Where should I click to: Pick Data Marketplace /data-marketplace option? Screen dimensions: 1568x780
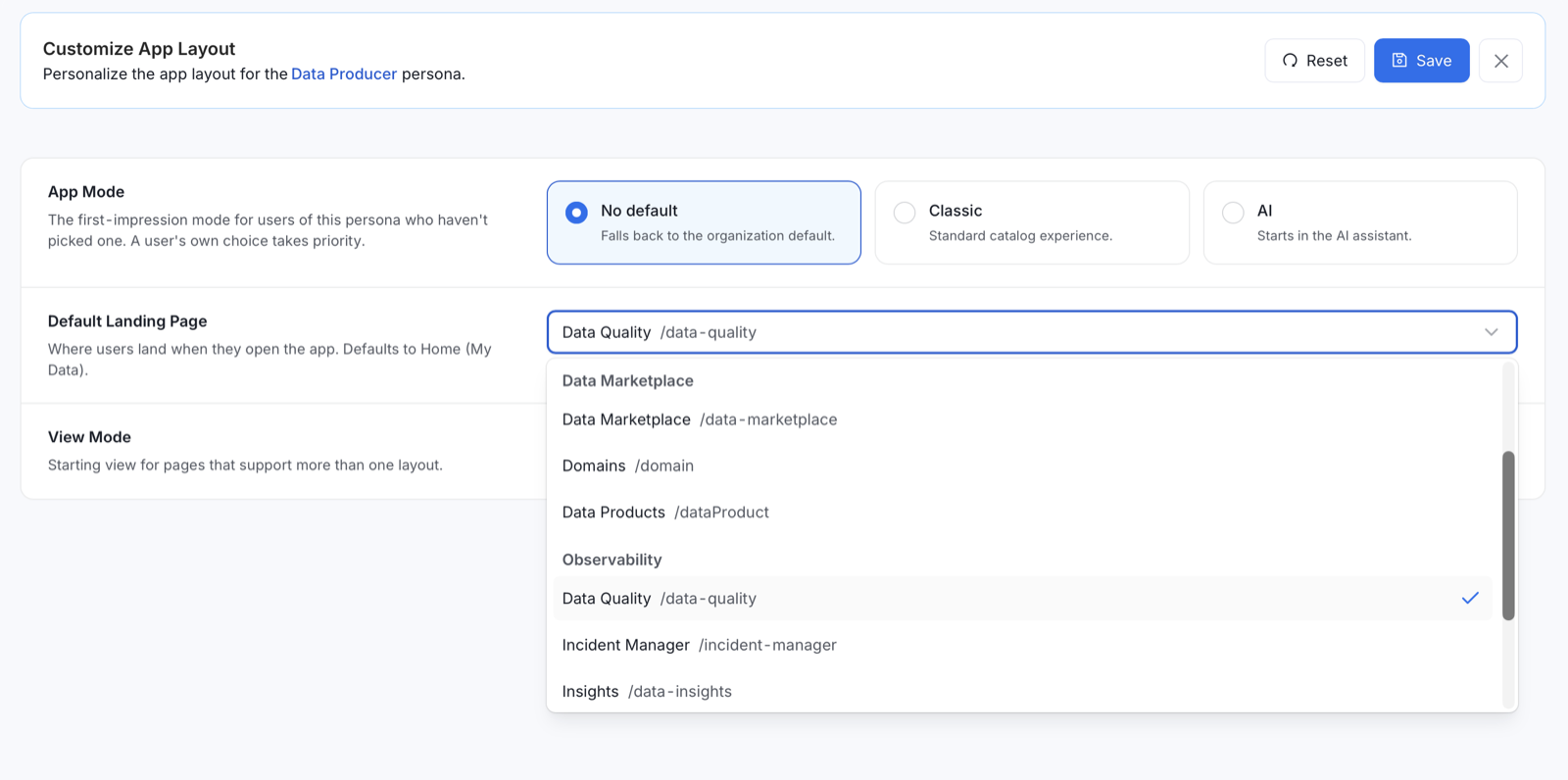tap(1022, 419)
